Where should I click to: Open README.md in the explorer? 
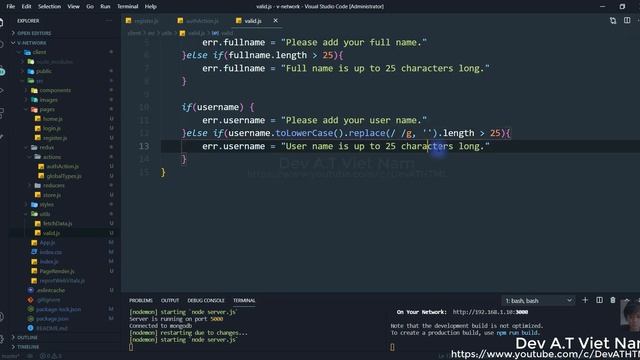(x=52, y=328)
